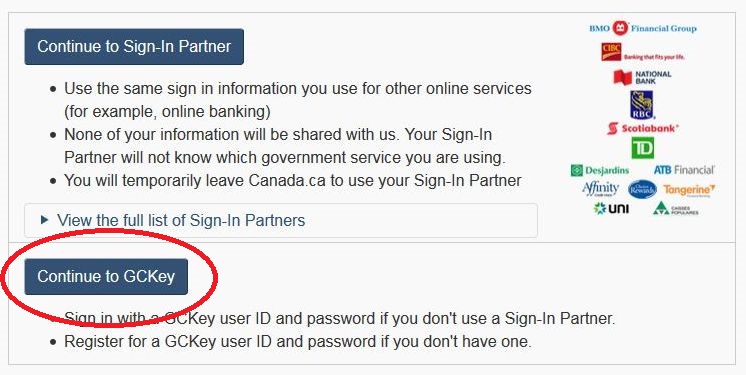Click the bullet text about using same sign in information

[x=298, y=100]
